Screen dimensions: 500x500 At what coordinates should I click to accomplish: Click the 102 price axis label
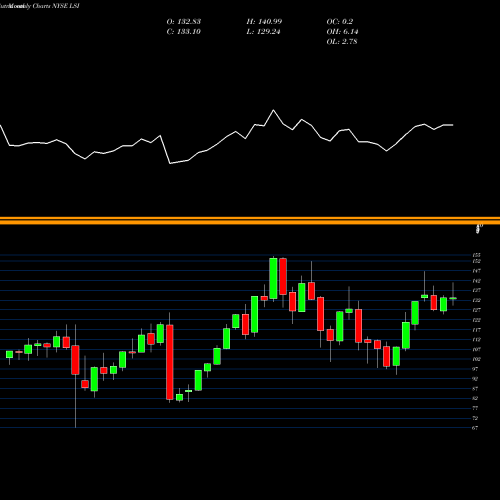tap(476, 359)
